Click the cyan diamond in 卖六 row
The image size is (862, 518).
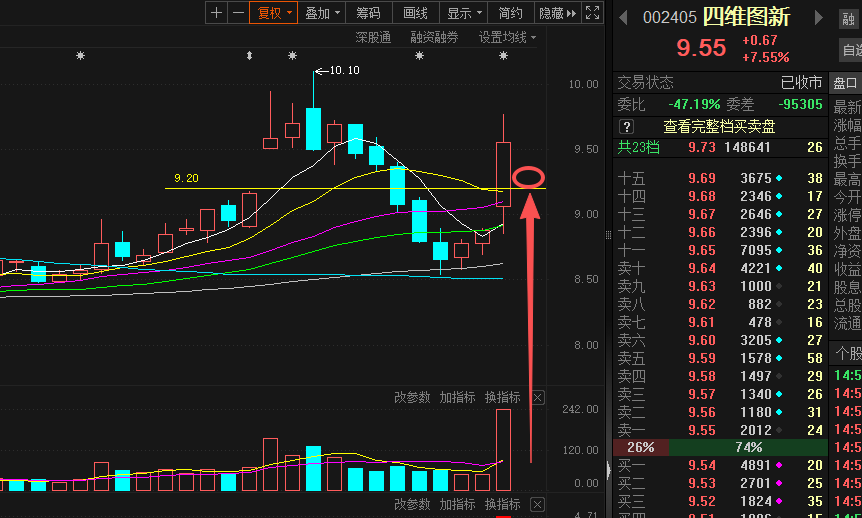(779, 340)
